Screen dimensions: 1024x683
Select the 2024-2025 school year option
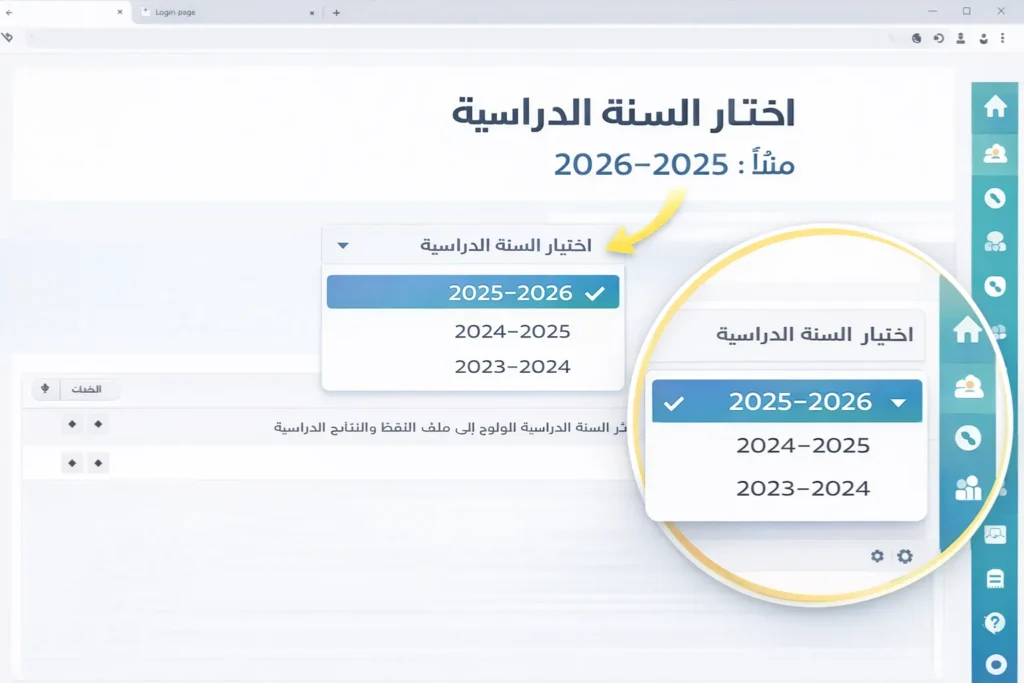(512, 333)
